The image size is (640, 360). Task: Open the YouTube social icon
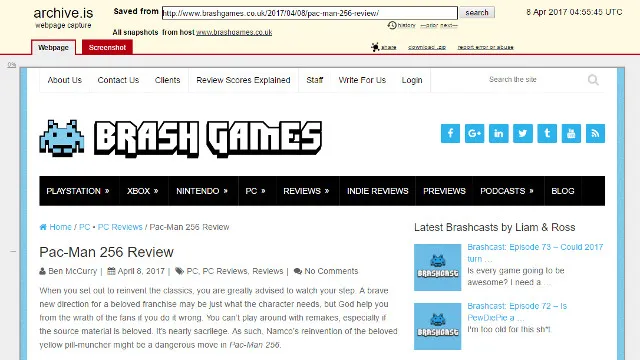coord(571,133)
